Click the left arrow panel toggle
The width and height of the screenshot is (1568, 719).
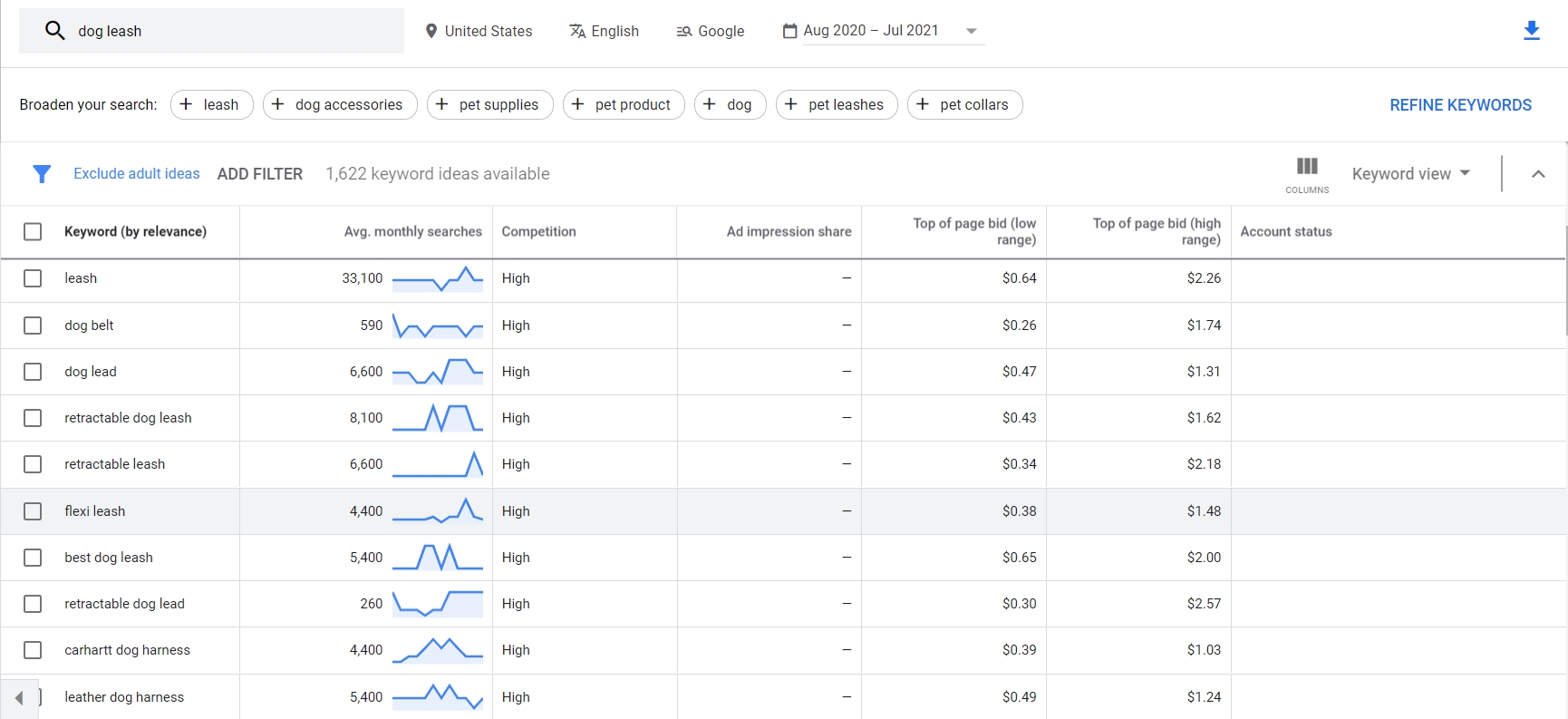[19, 698]
